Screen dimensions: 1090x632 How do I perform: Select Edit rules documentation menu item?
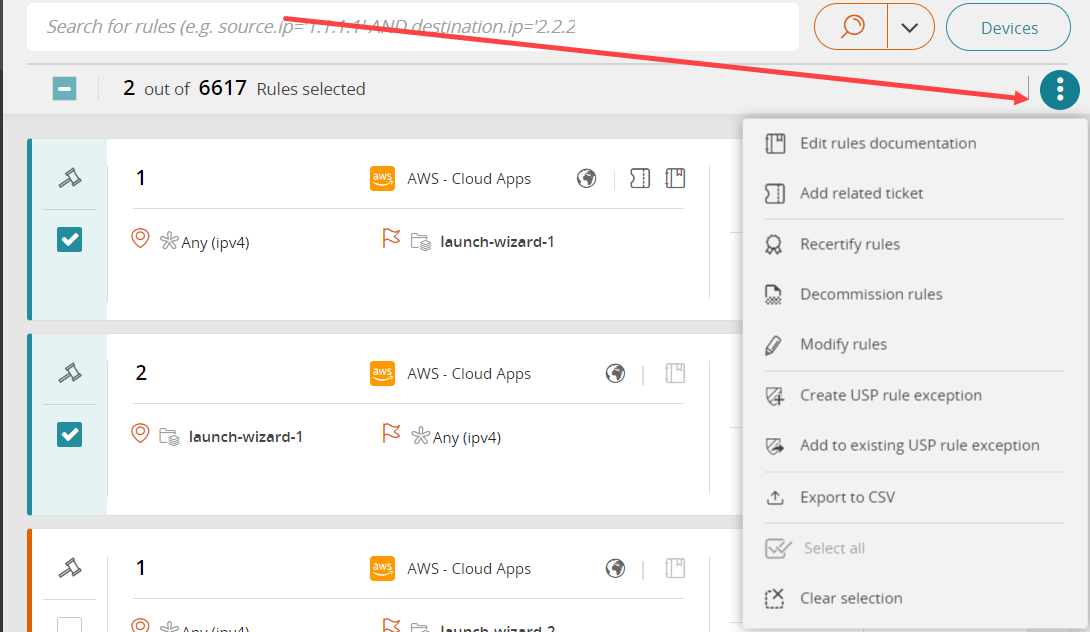[887, 143]
